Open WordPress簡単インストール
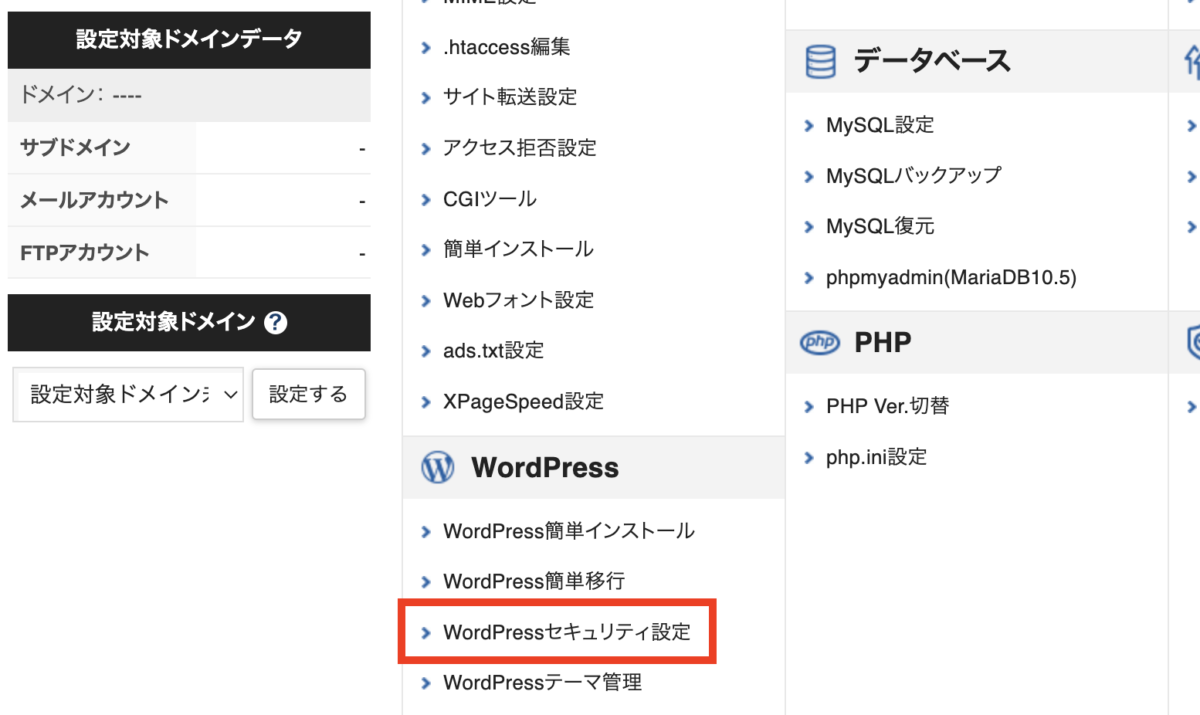Image resolution: width=1200 pixels, height=715 pixels. [569, 531]
